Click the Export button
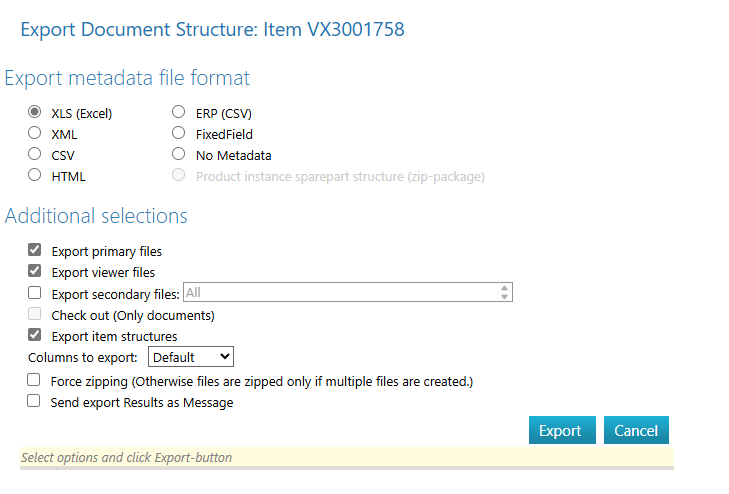 [x=561, y=431]
